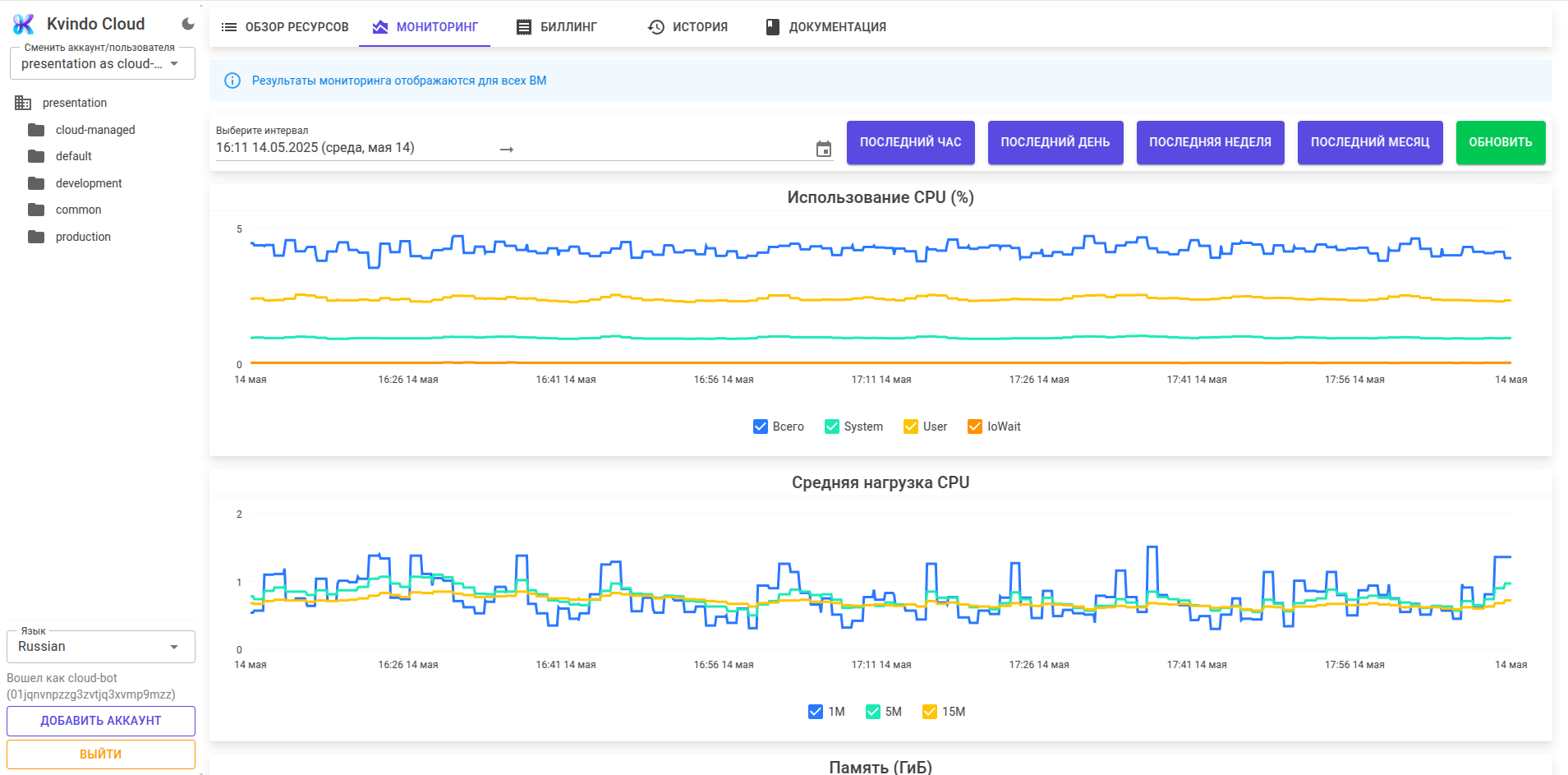Open the calendar date picker icon
1568x775 pixels.
click(x=823, y=149)
